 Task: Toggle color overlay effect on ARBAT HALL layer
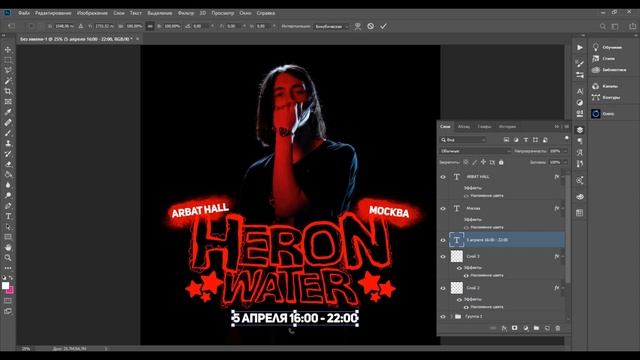466,196
